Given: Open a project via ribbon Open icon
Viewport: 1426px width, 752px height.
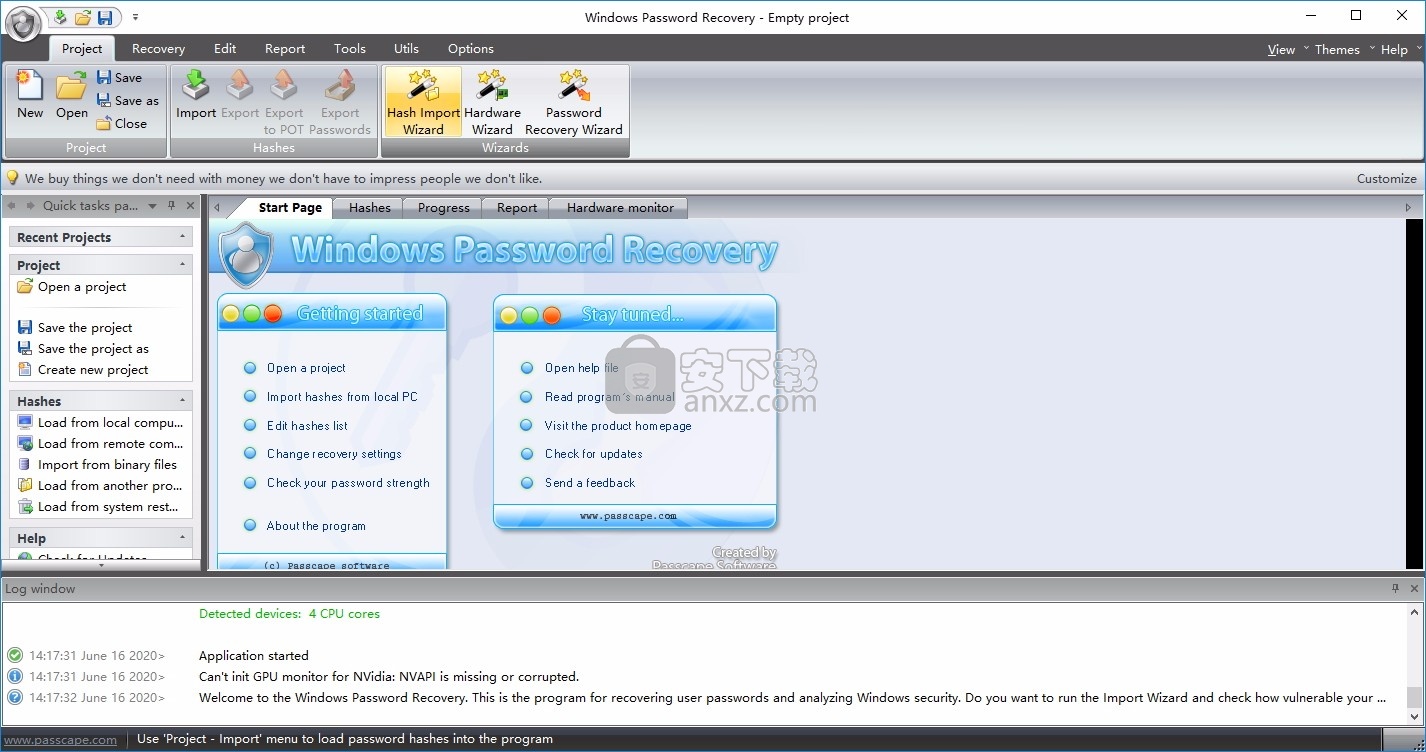Looking at the screenshot, I should click(71, 96).
